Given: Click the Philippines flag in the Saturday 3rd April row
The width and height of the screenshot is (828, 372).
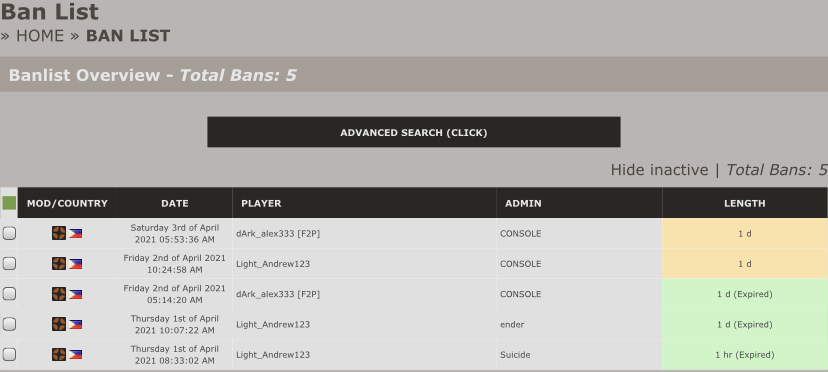Looking at the screenshot, I should click(x=76, y=233).
